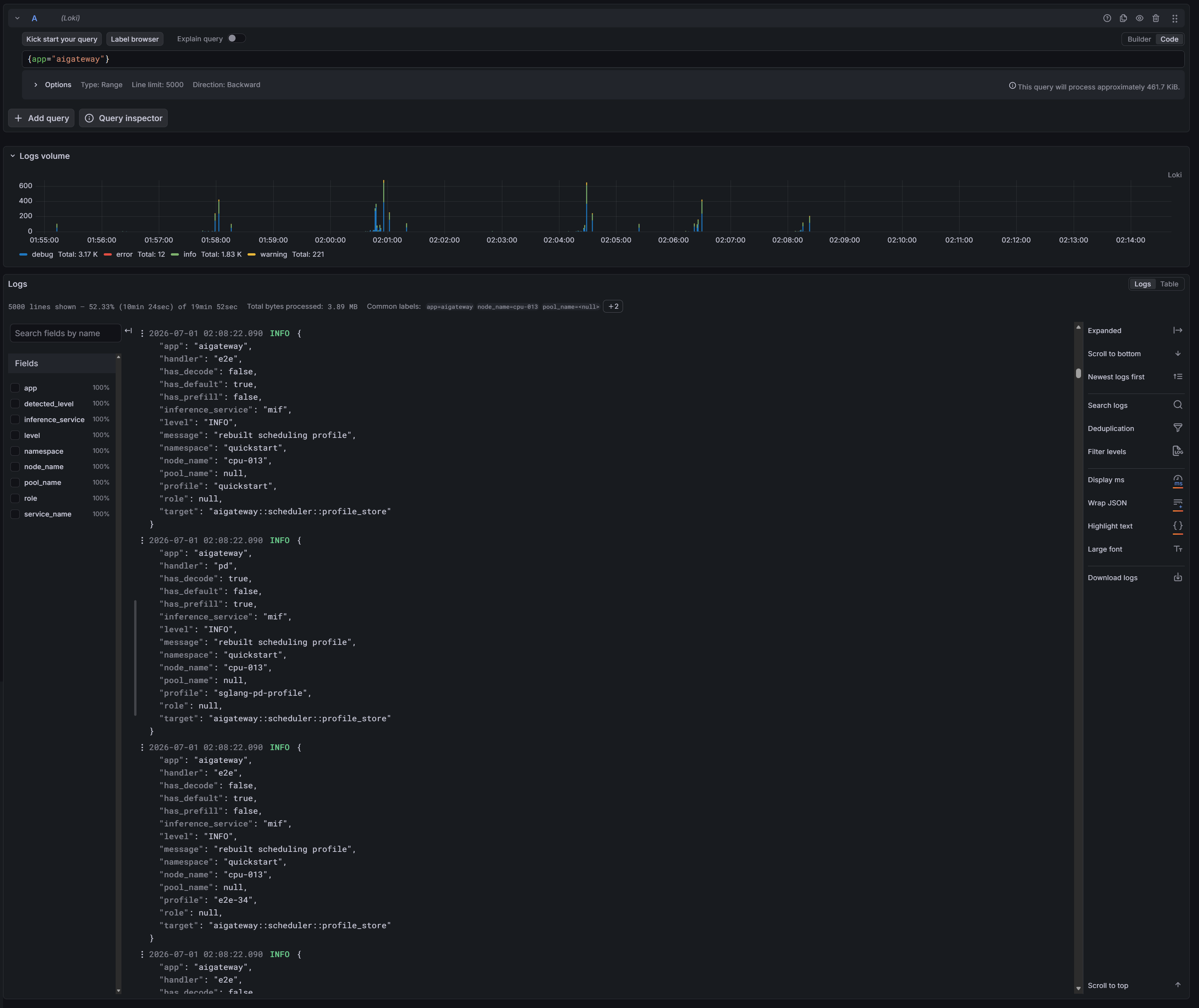Open menu of first log line (handler e2e, profile quickstart)
The height and width of the screenshot is (1008, 1199).
[x=142, y=333]
